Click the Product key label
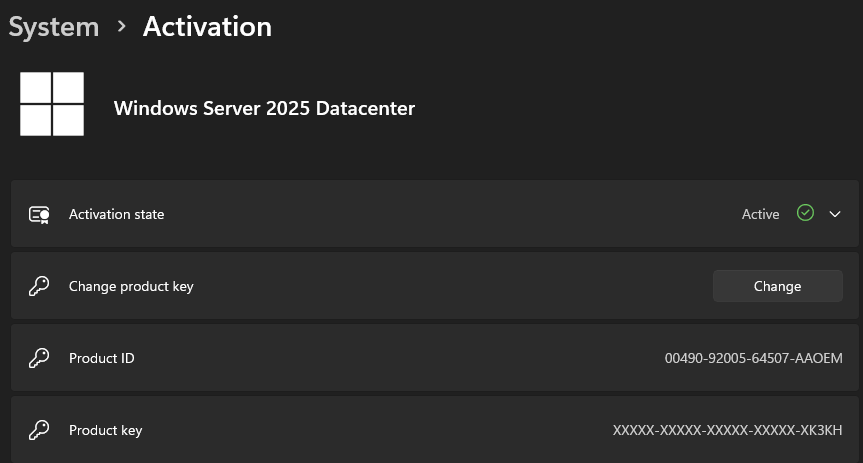This screenshot has width=863, height=463. pos(105,431)
